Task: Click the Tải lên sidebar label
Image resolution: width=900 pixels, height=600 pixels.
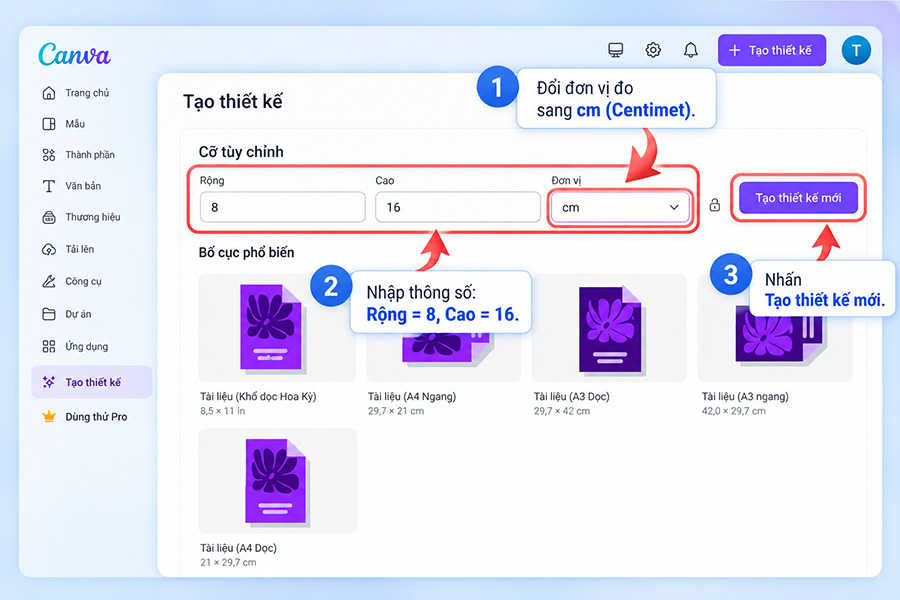Action: pyautogui.click(x=80, y=249)
